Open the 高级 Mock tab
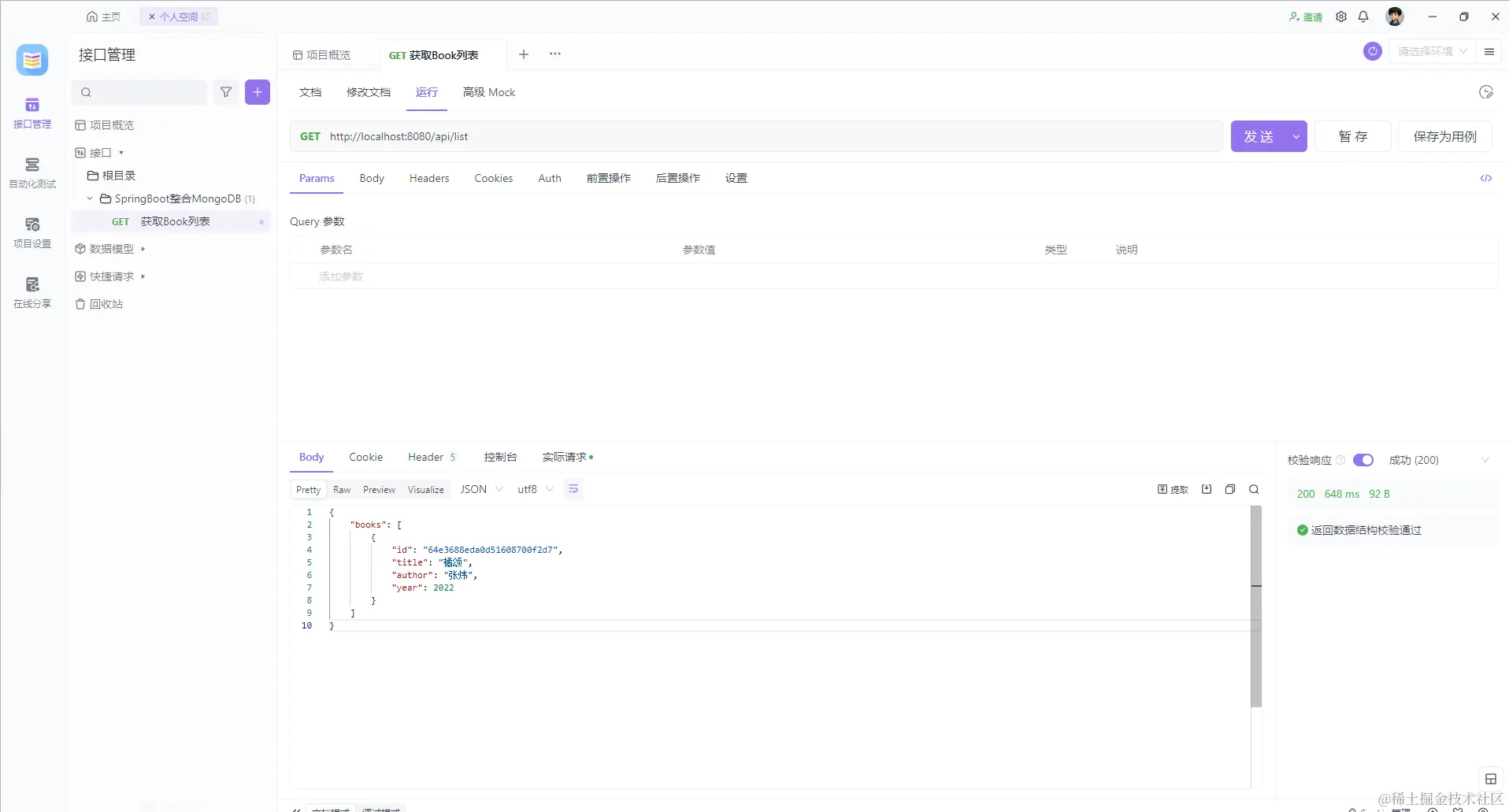 point(489,92)
